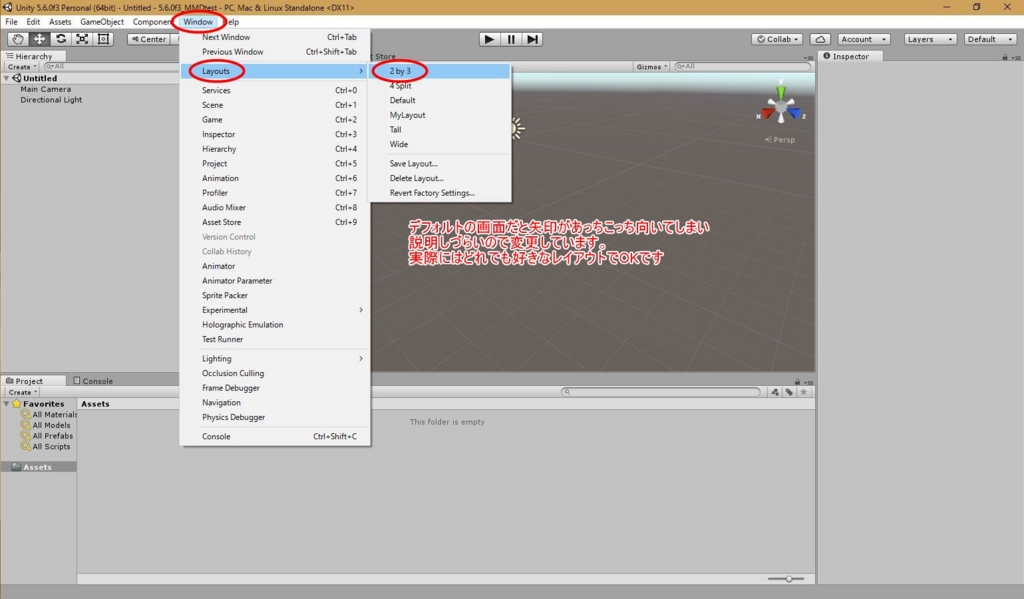Select the Scale tool
Viewport: 1024px width, 599px height.
click(82, 39)
